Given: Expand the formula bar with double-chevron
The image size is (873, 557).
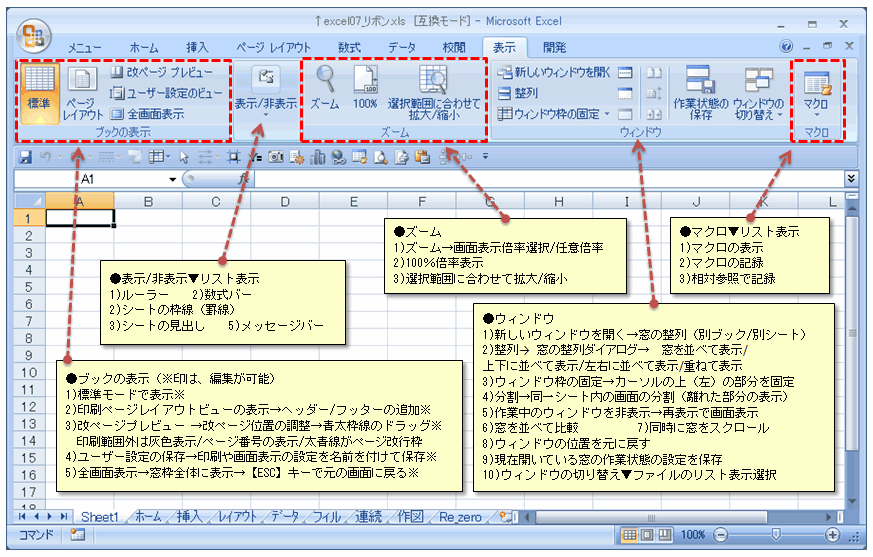Looking at the screenshot, I should click(x=851, y=178).
